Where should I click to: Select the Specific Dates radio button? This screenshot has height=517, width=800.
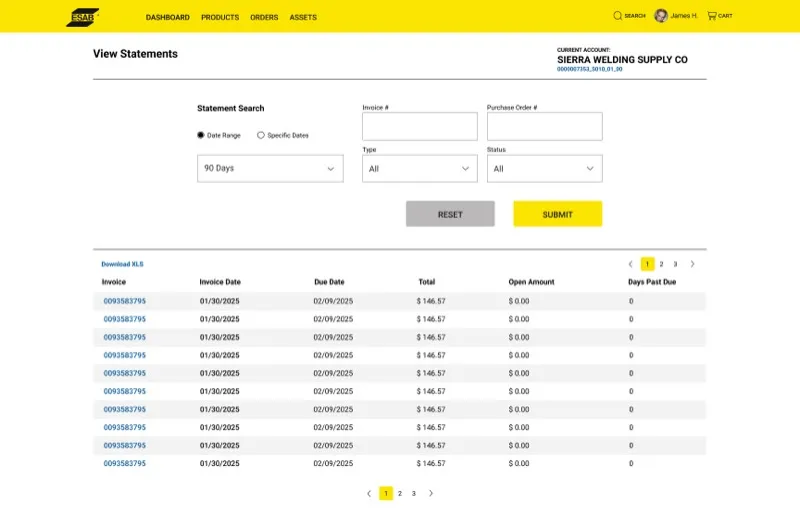pos(261,135)
